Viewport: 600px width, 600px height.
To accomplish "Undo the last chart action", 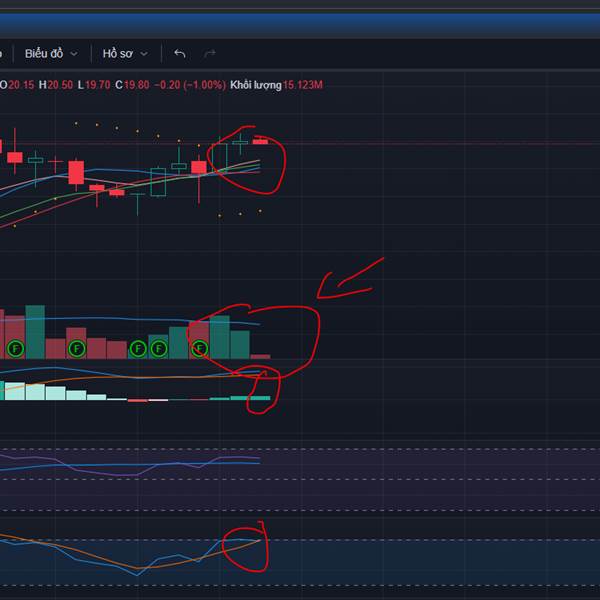I will point(179,54).
